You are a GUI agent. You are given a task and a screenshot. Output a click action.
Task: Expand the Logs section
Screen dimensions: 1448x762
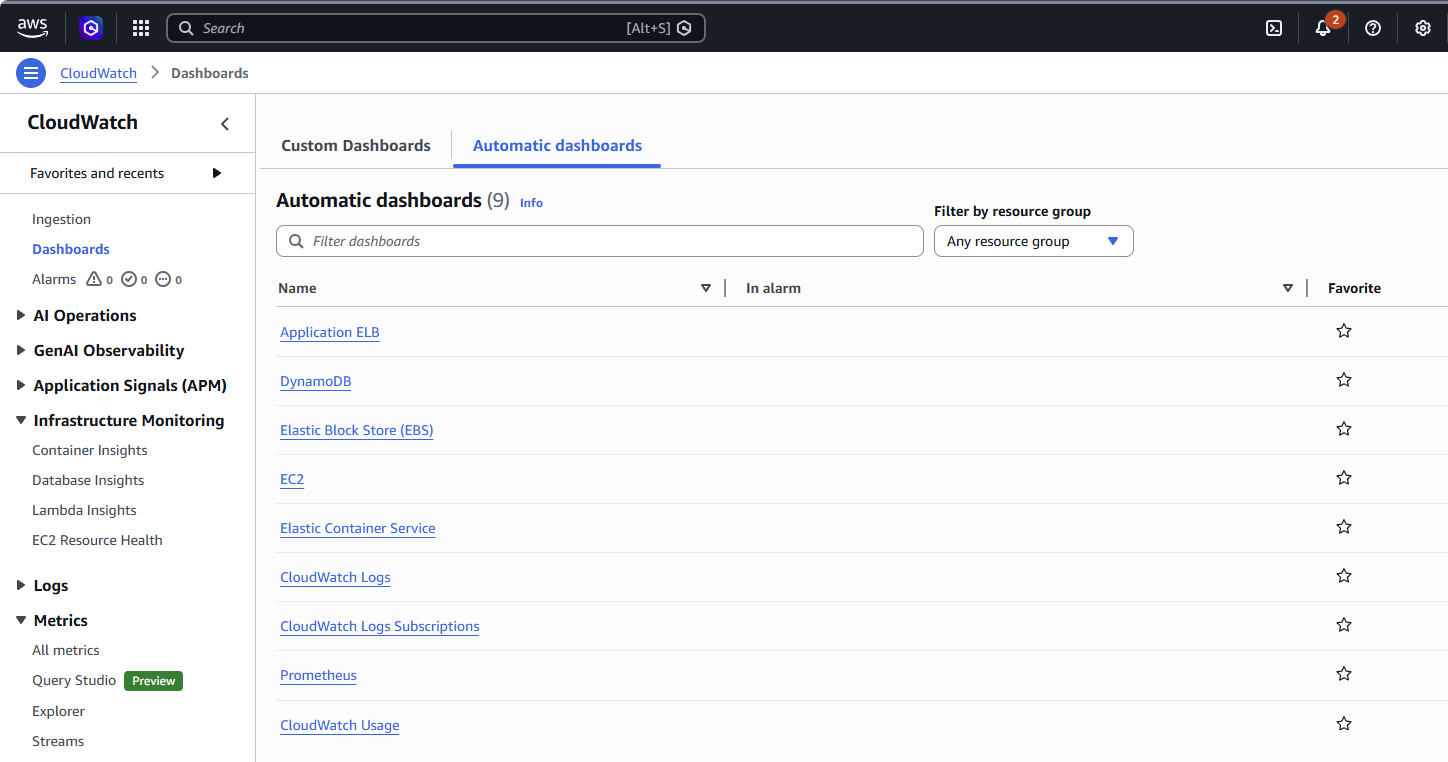coord(21,585)
